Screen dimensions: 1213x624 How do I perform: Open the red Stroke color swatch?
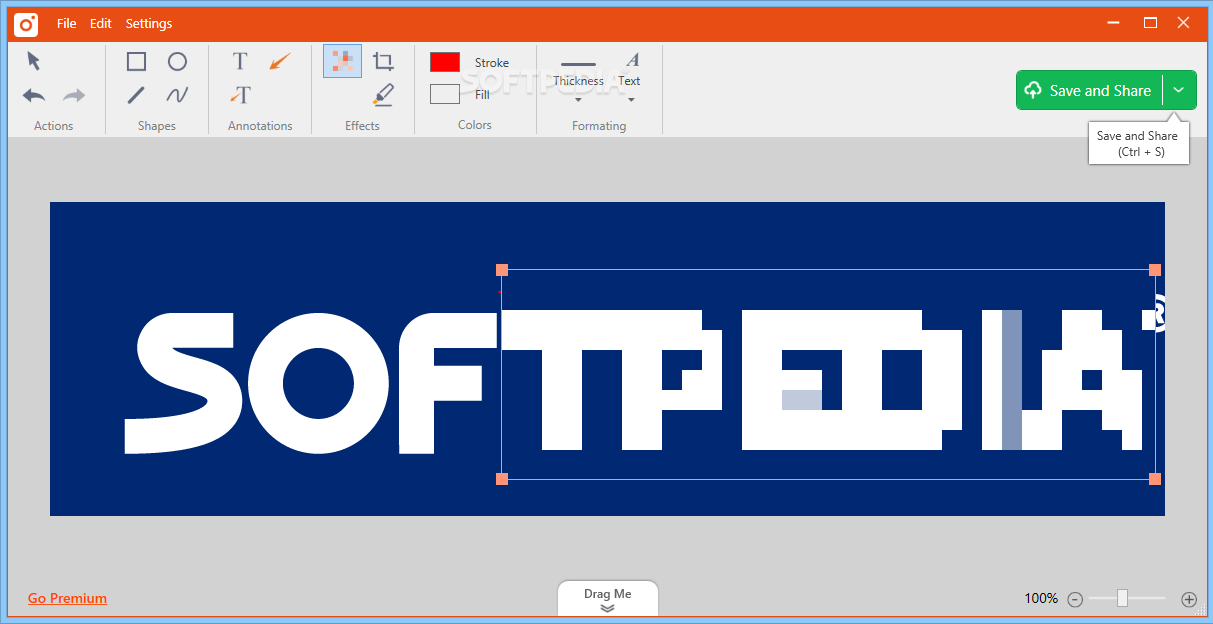pyautogui.click(x=445, y=62)
